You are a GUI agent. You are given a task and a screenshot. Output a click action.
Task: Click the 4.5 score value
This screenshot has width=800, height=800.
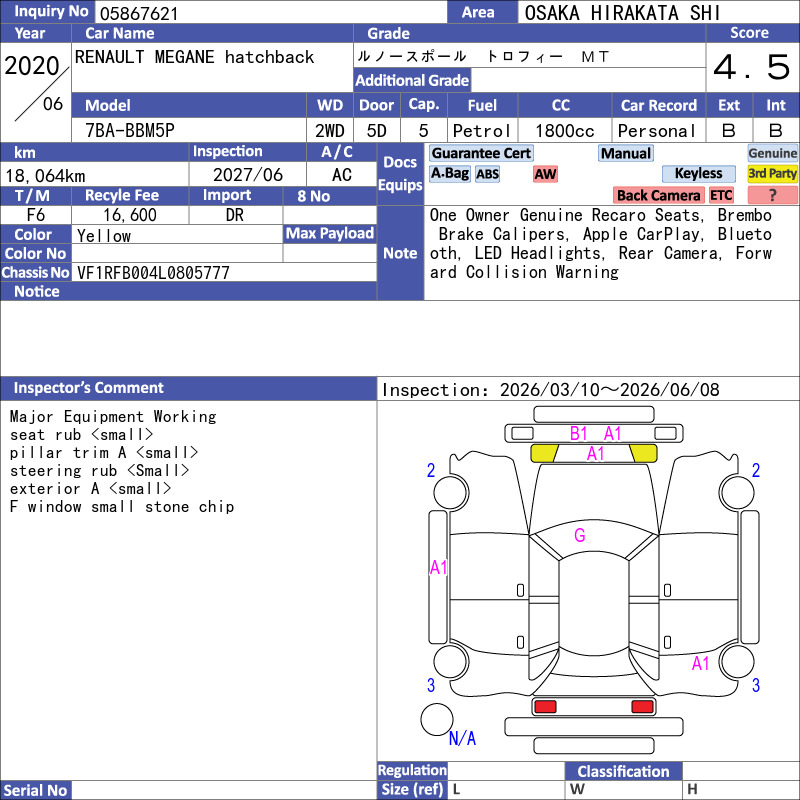(x=751, y=67)
